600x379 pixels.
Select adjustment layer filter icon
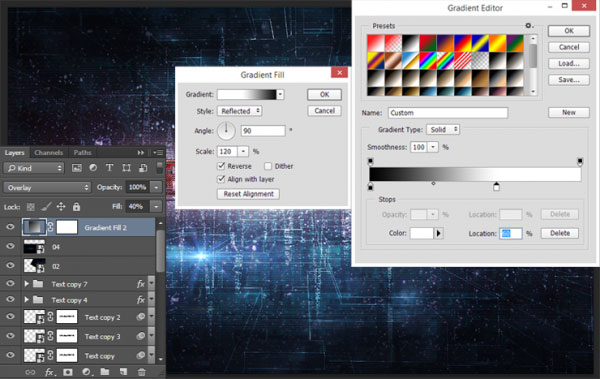pos(93,168)
